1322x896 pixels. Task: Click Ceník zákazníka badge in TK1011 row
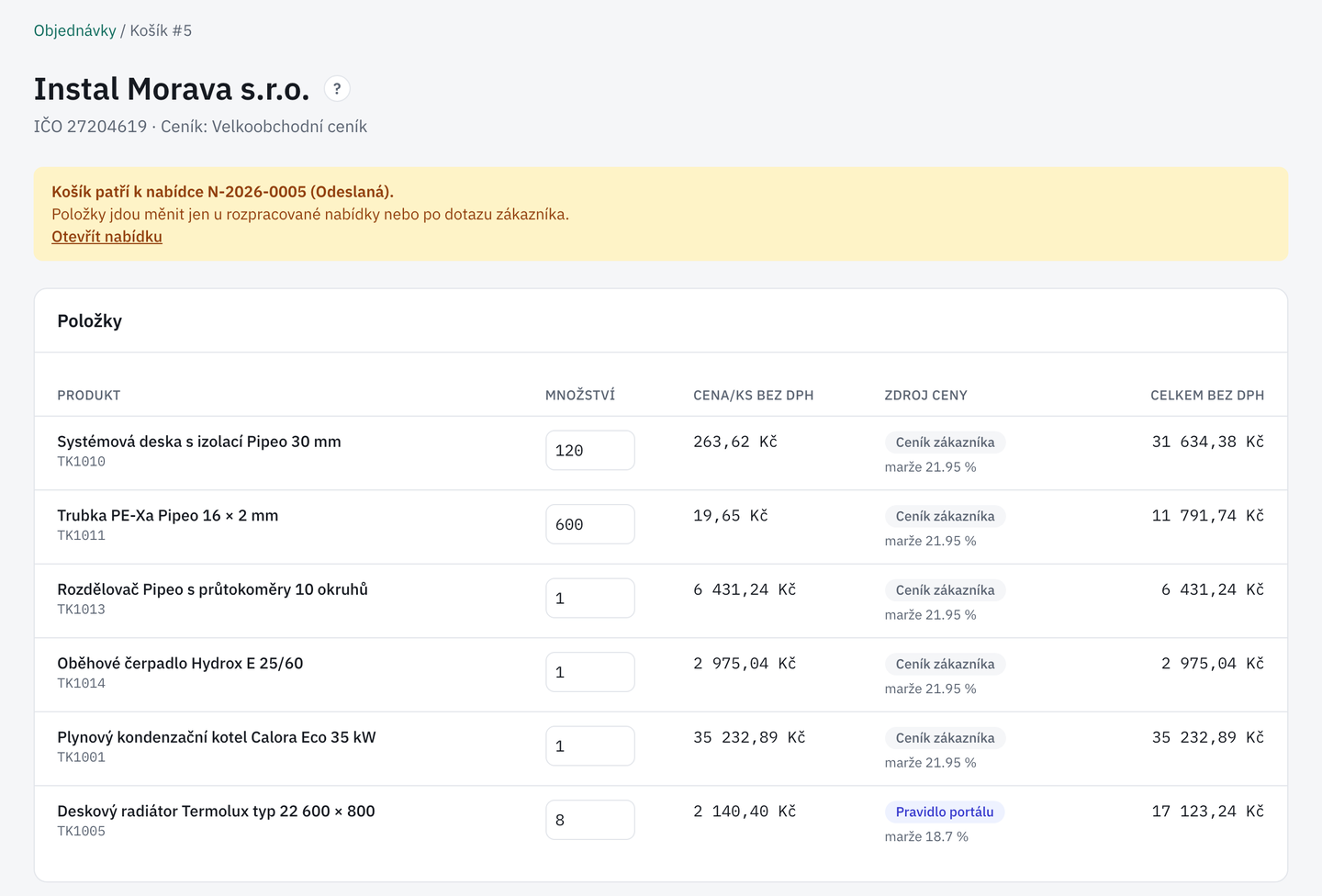point(946,516)
